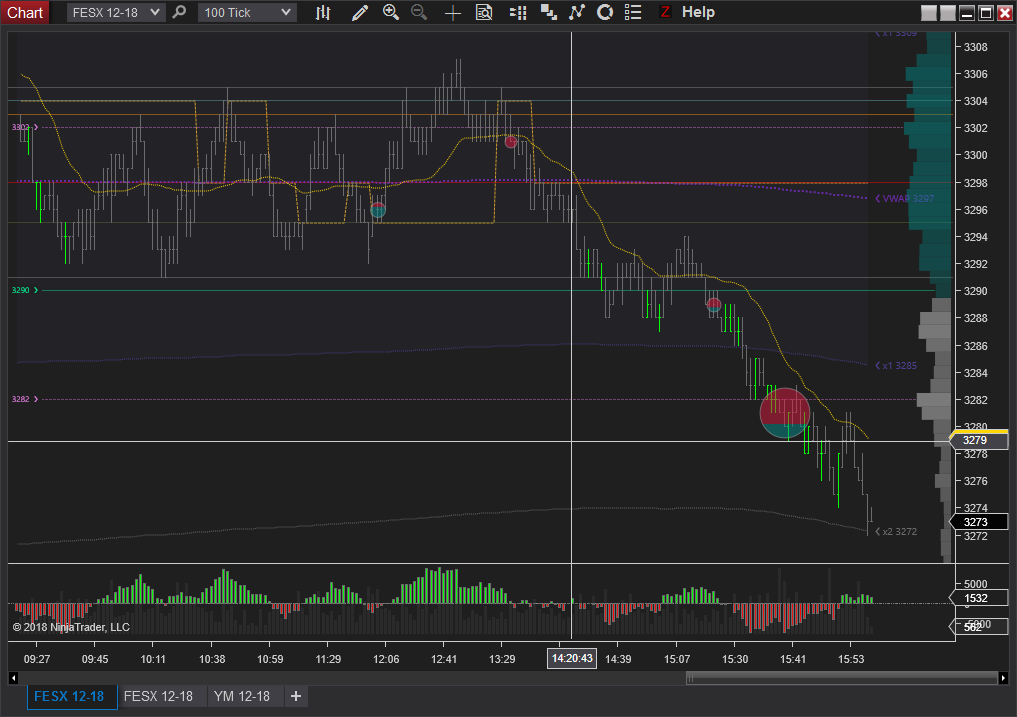Image resolution: width=1017 pixels, height=717 pixels.
Task: Click the left scroll arrow of timeline
Action: pos(13,678)
